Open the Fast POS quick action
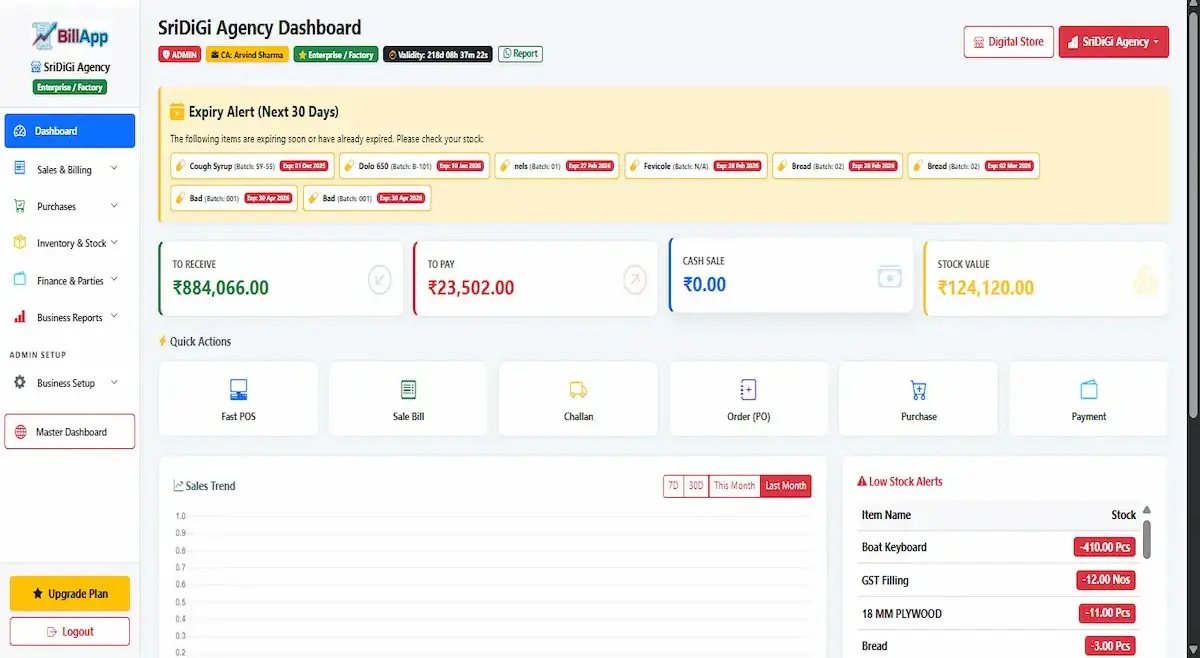 click(x=239, y=398)
